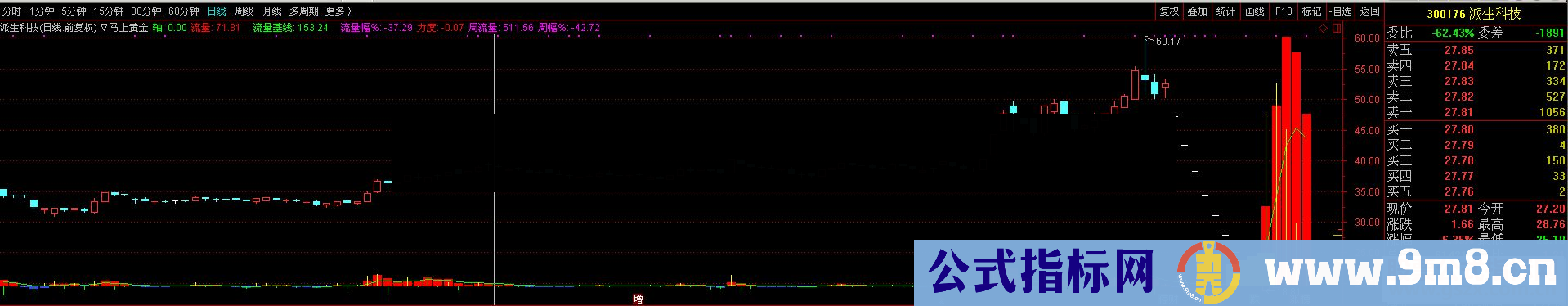The width and height of the screenshot is (1568, 306).
Task: Click the 买一 price 27.80
Action: [x=1458, y=129]
